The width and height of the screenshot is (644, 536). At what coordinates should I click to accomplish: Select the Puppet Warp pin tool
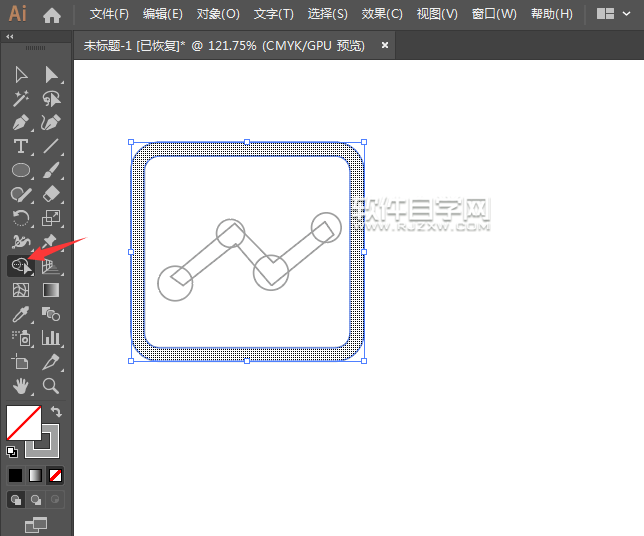50,242
